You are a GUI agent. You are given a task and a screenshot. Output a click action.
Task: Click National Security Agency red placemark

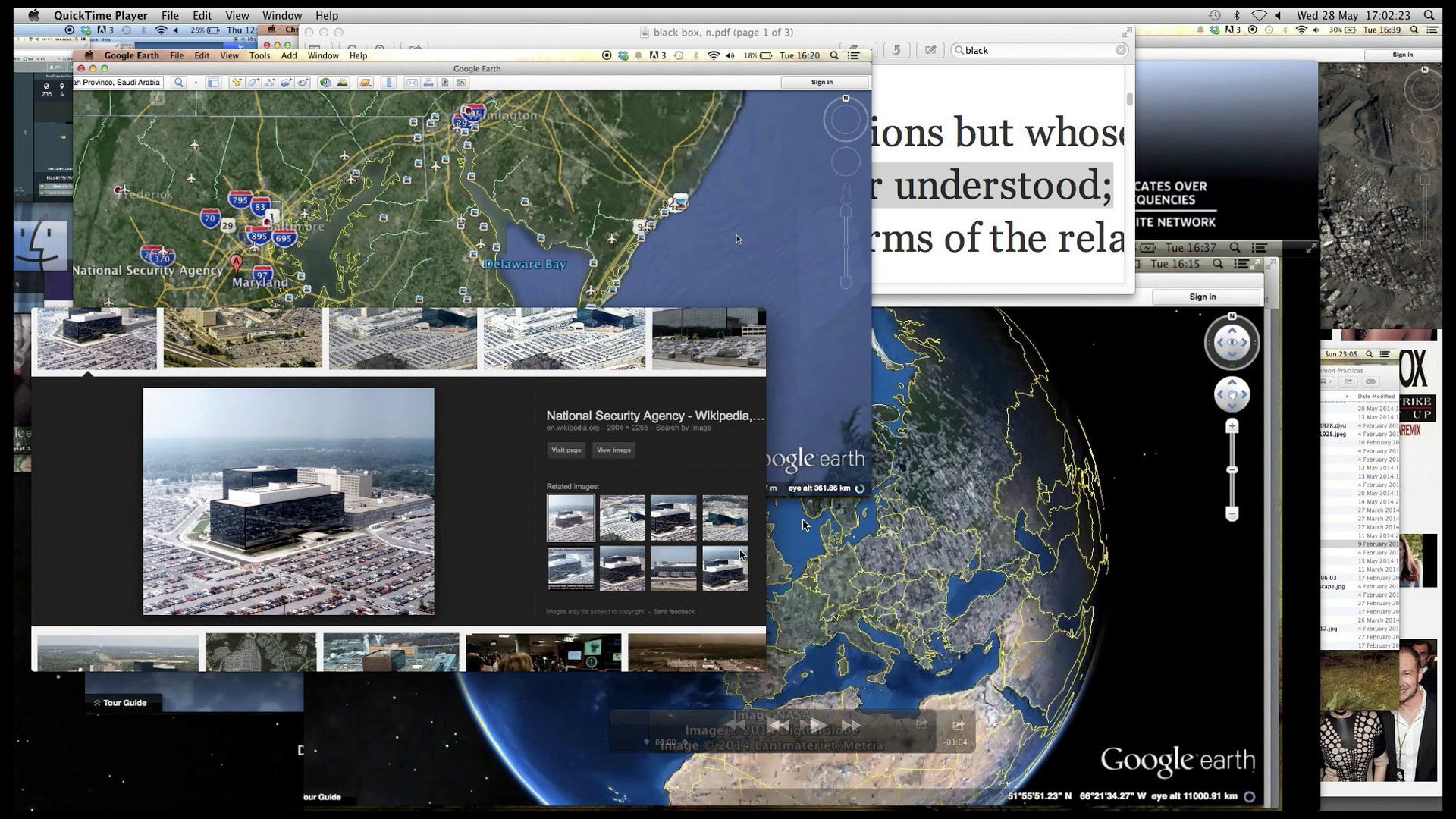click(x=236, y=263)
